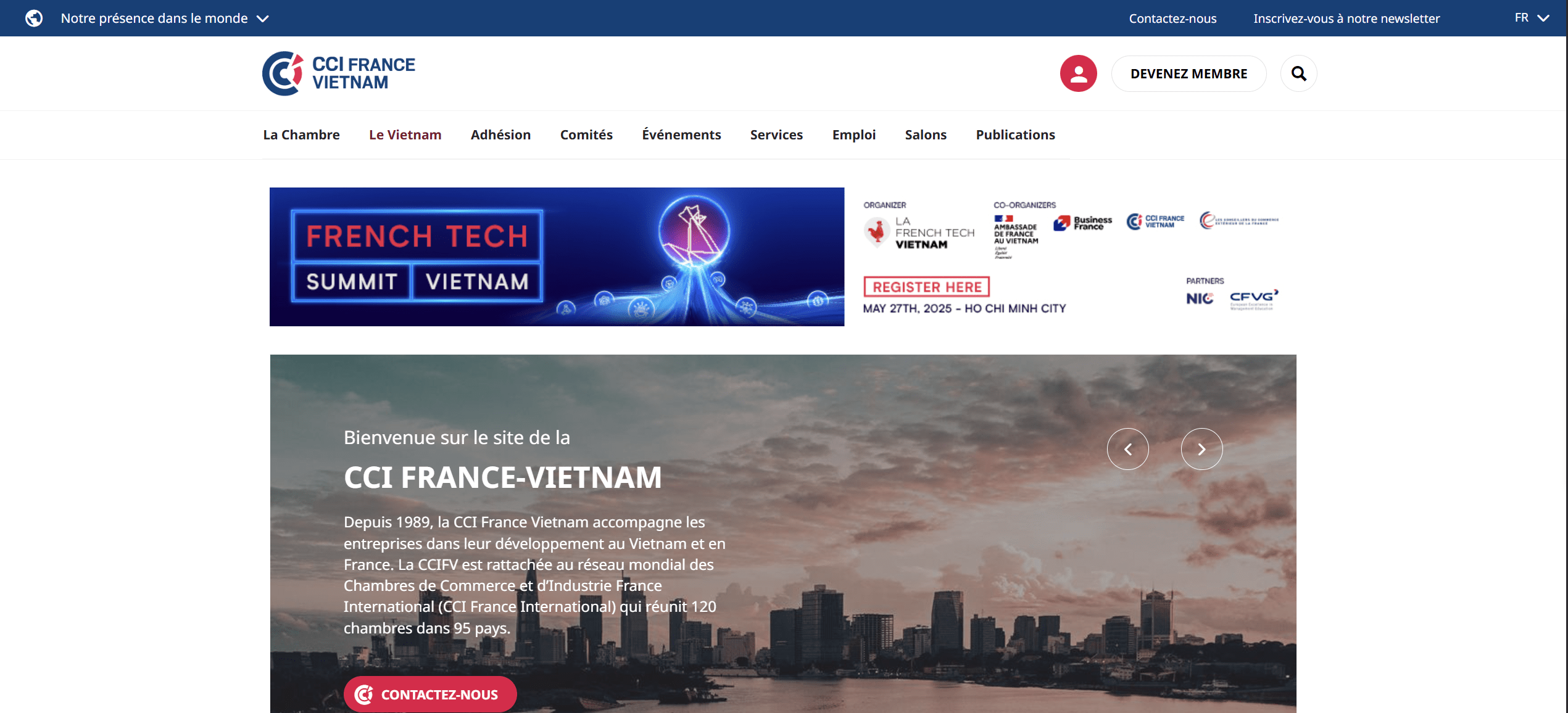This screenshot has height=713, width=1568.
Task: Open the red user account icon
Action: pyautogui.click(x=1078, y=73)
